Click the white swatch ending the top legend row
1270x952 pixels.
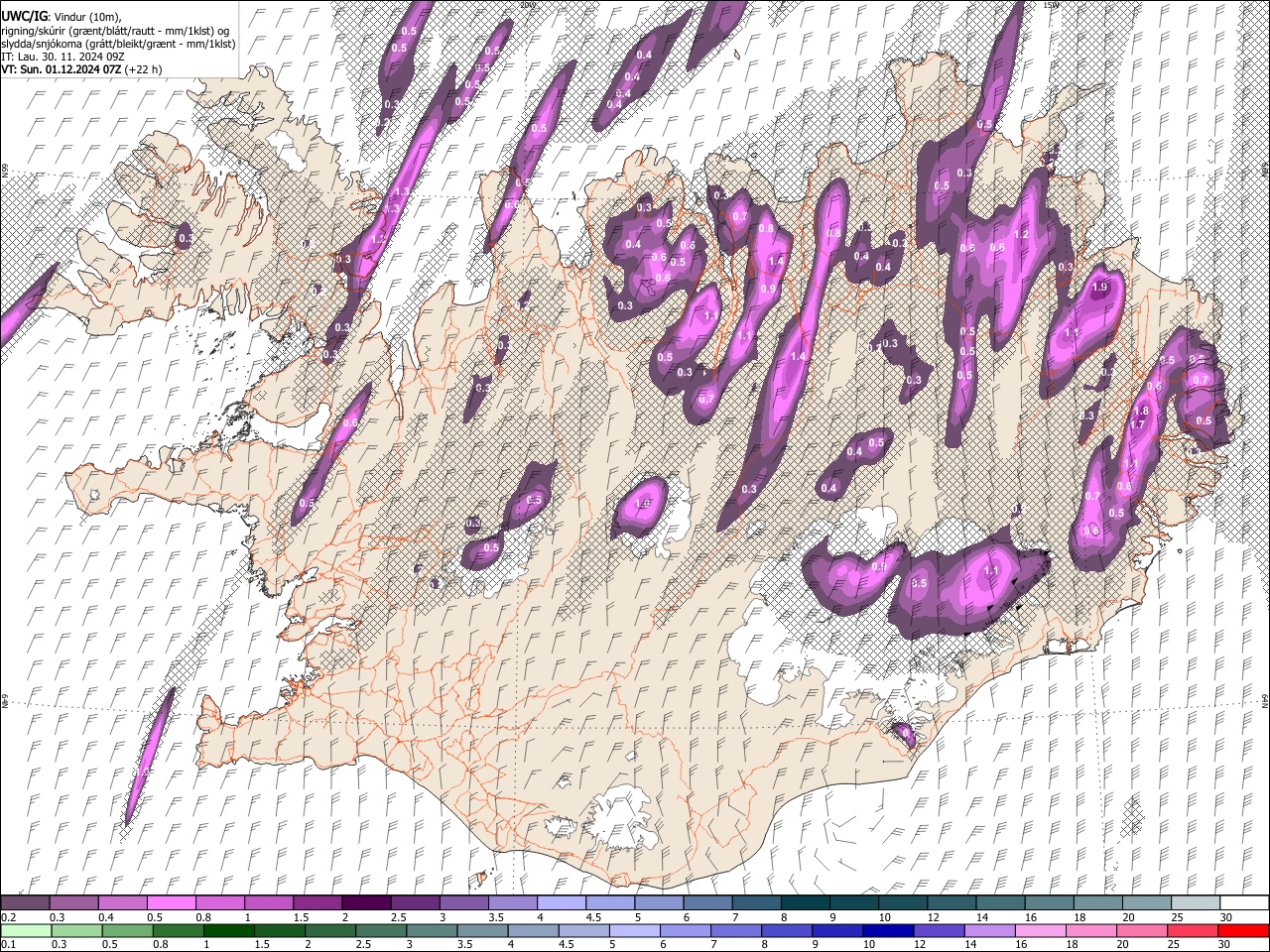point(1245,902)
